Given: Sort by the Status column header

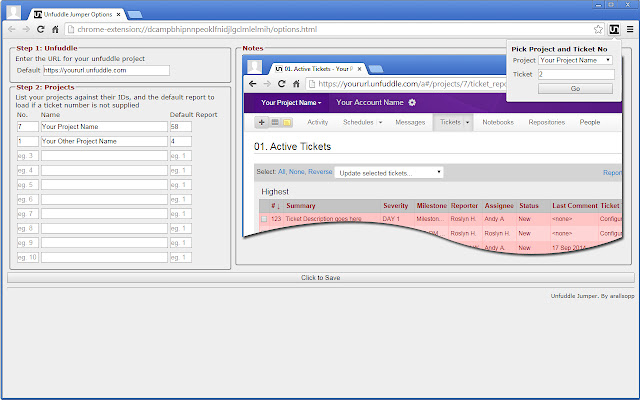Looking at the screenshot, I should (529, 206).
